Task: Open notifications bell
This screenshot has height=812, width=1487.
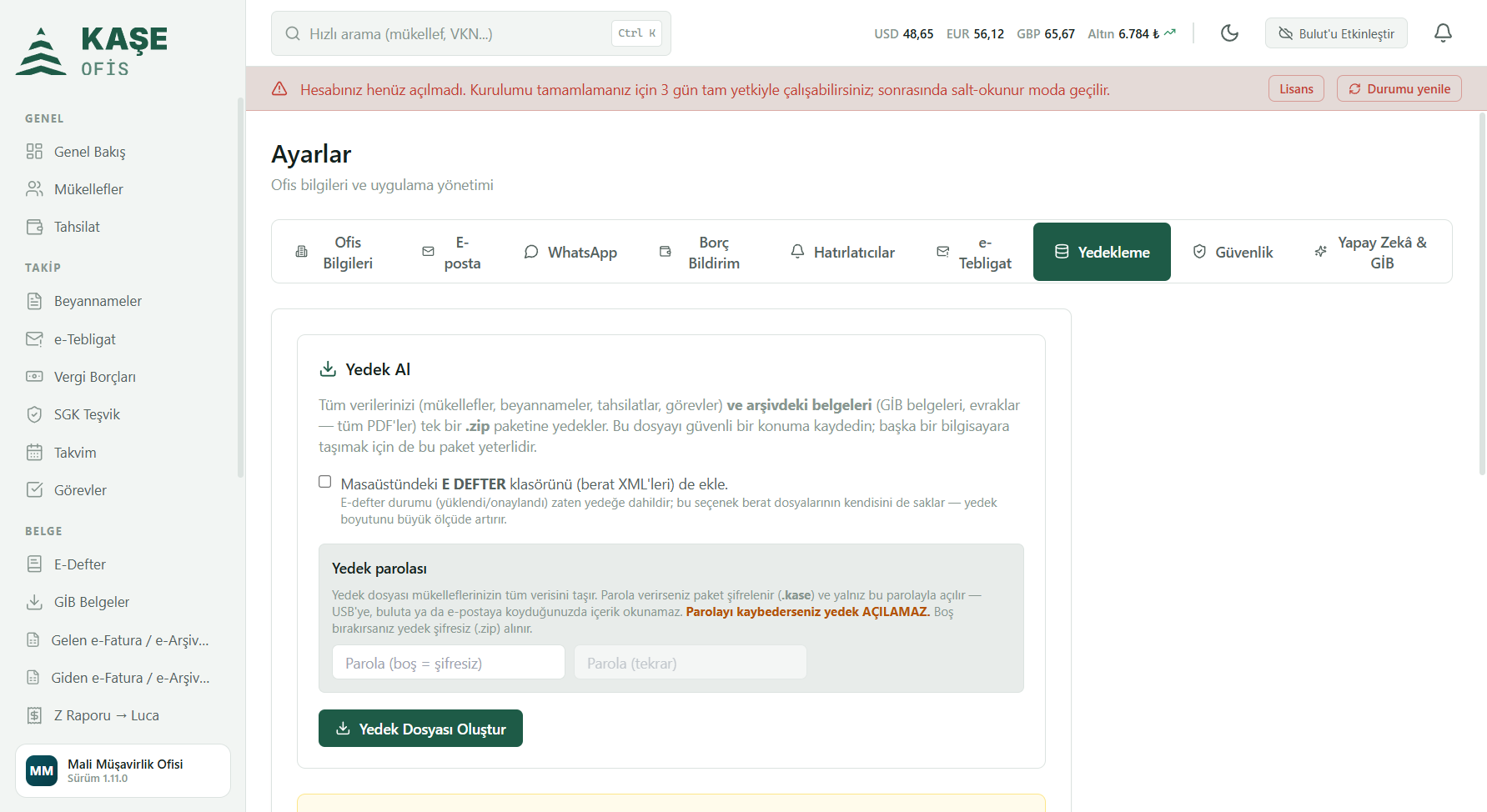Action: [x=1443, y=33]
